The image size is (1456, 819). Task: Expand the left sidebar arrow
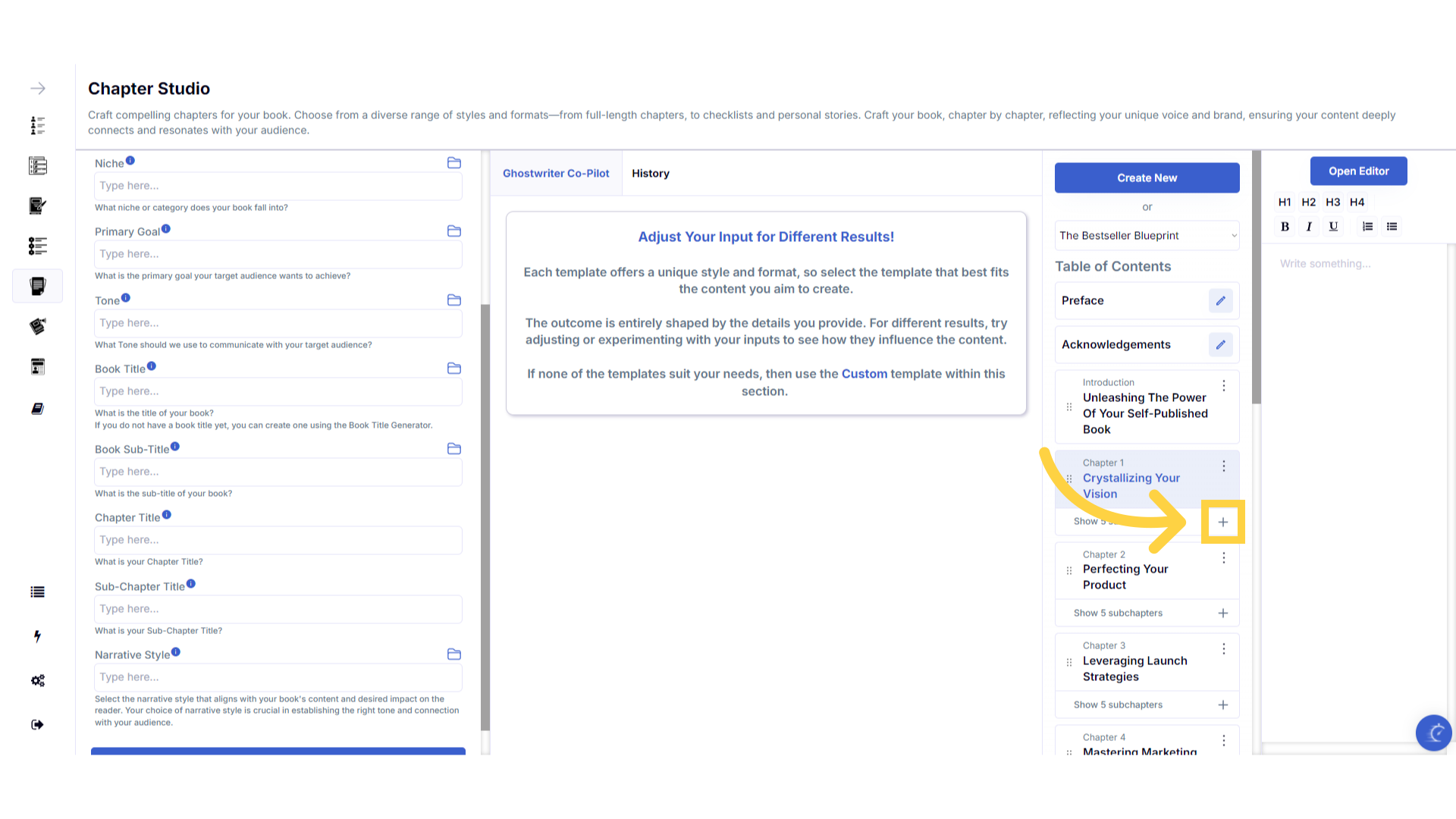tap(38, 89)
